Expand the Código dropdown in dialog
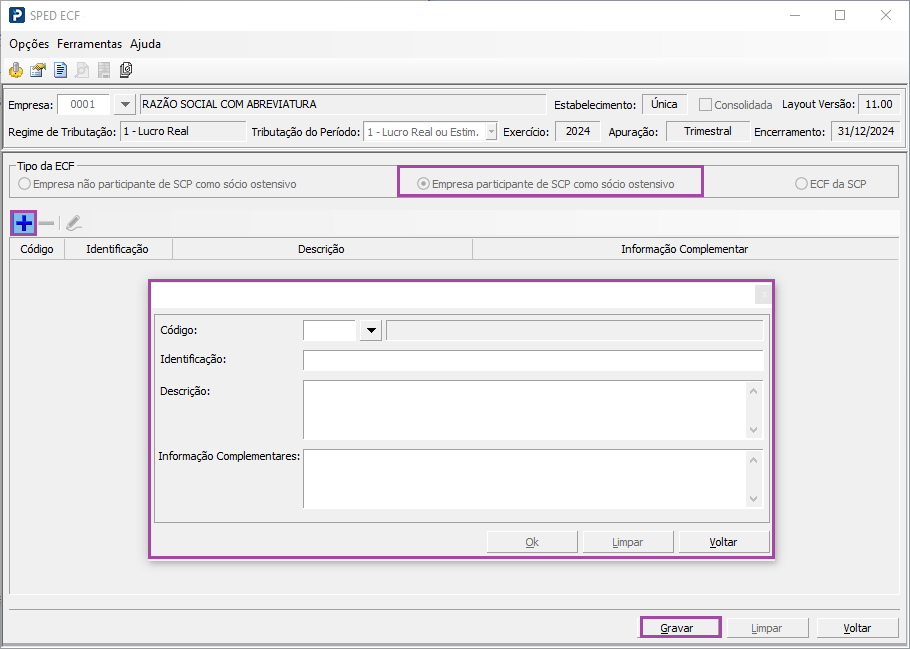This screenshot has width=910, height=649. [x=371, y=330]
